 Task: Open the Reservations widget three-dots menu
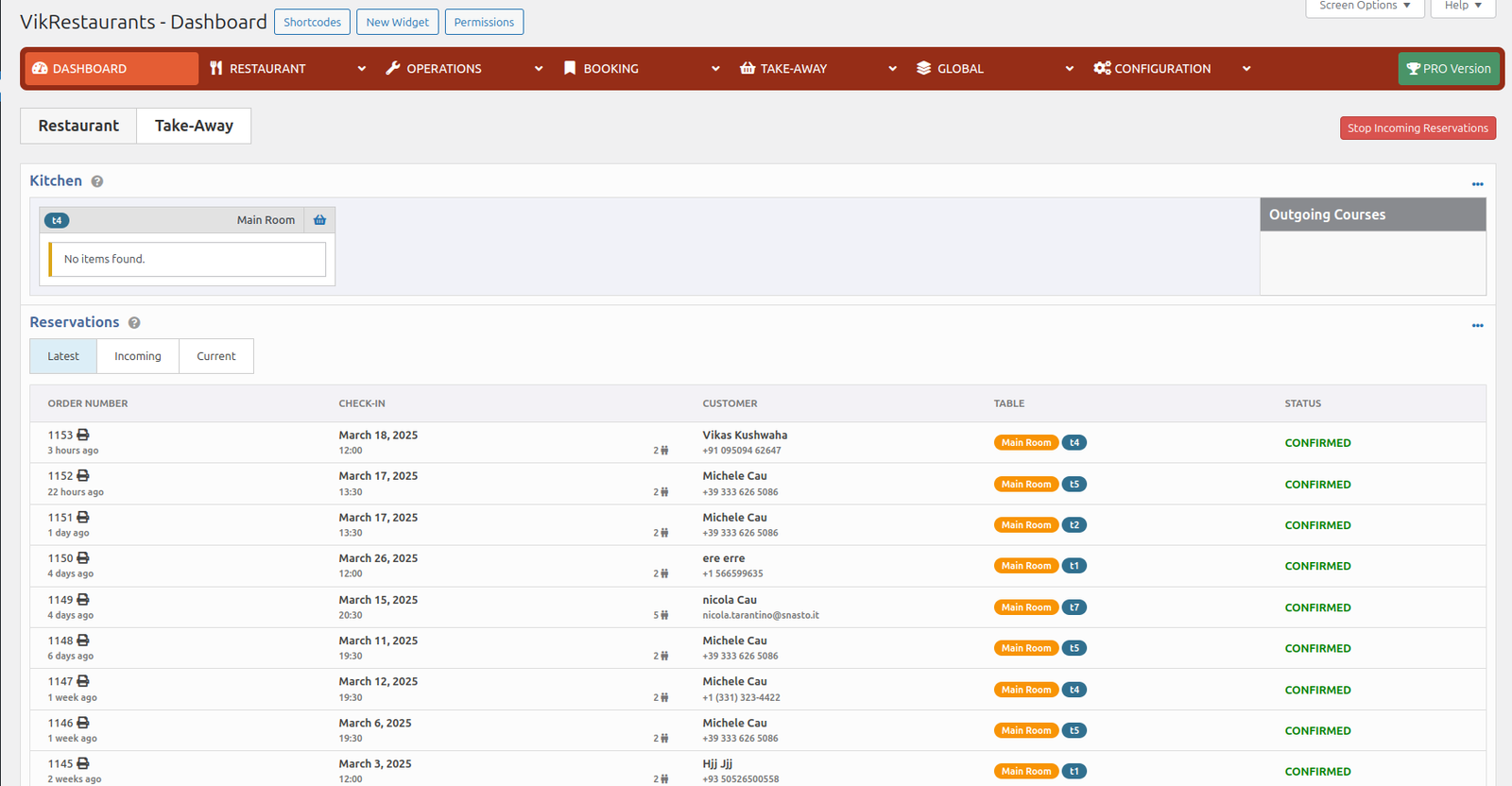point(1477,326)
